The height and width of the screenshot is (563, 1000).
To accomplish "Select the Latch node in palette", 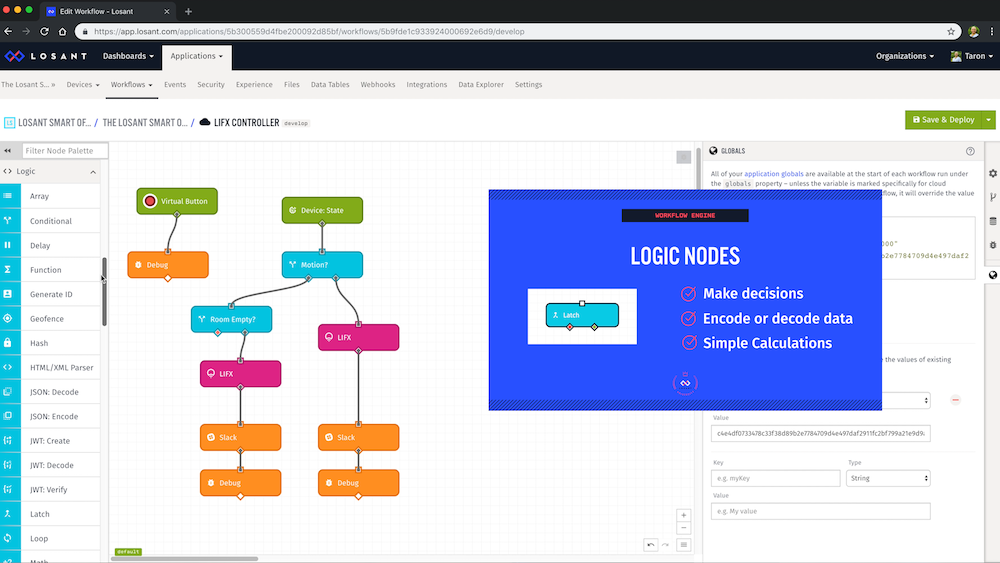I will pyautogui.click(x=50, y=514).
